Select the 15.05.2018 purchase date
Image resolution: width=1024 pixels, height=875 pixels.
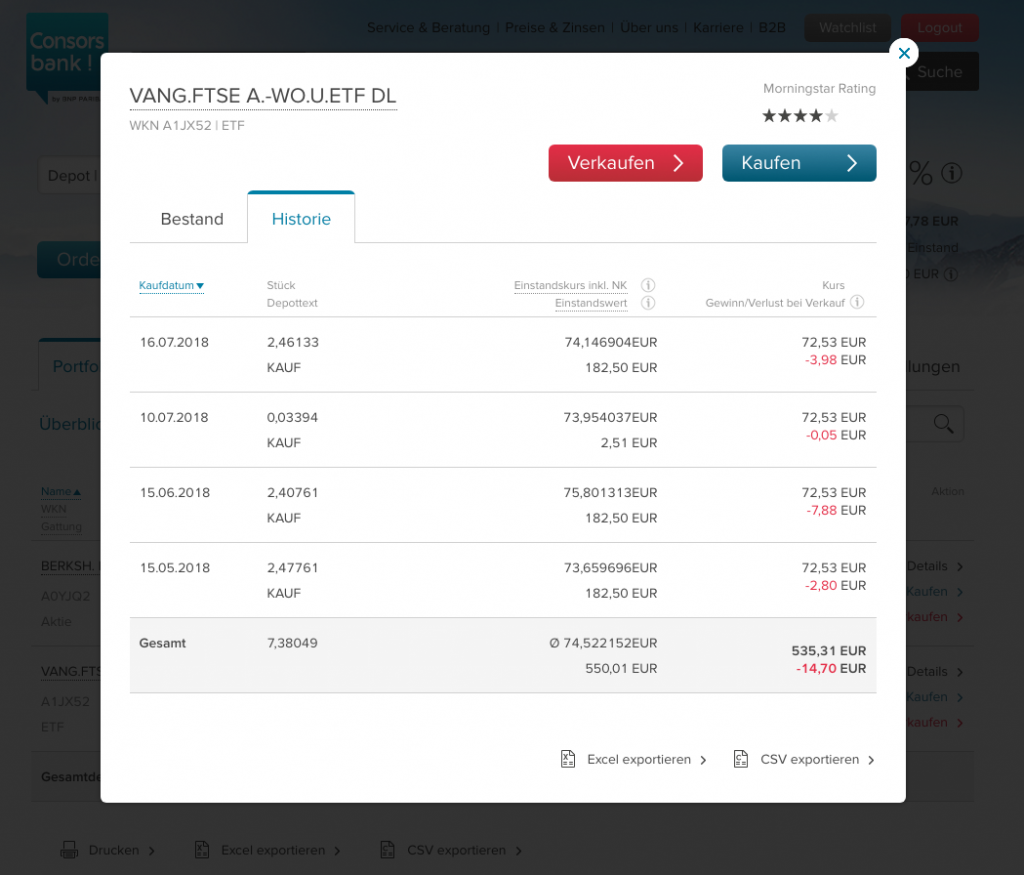pyautogui.click(x=175, y=567)
